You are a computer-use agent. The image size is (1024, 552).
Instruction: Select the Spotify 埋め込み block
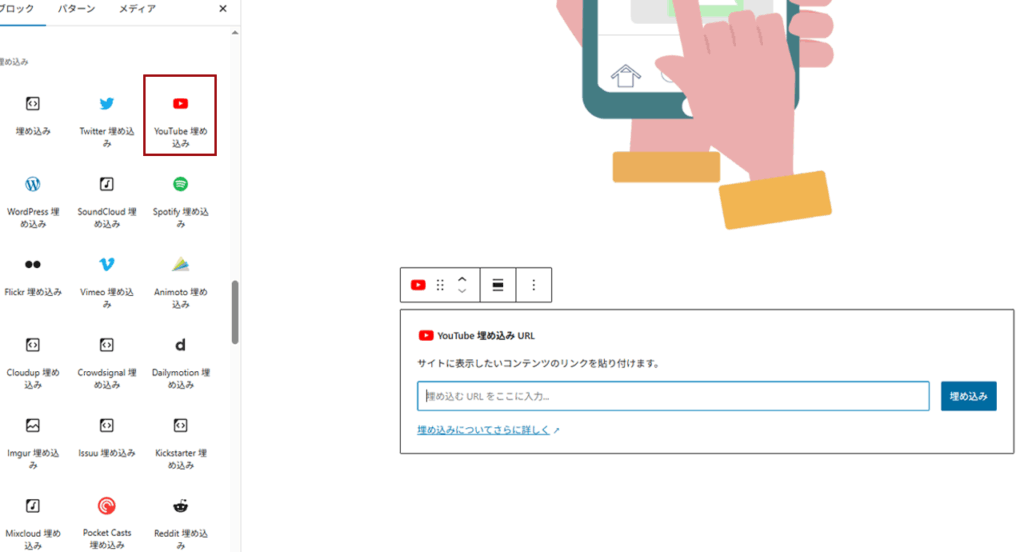180,201
